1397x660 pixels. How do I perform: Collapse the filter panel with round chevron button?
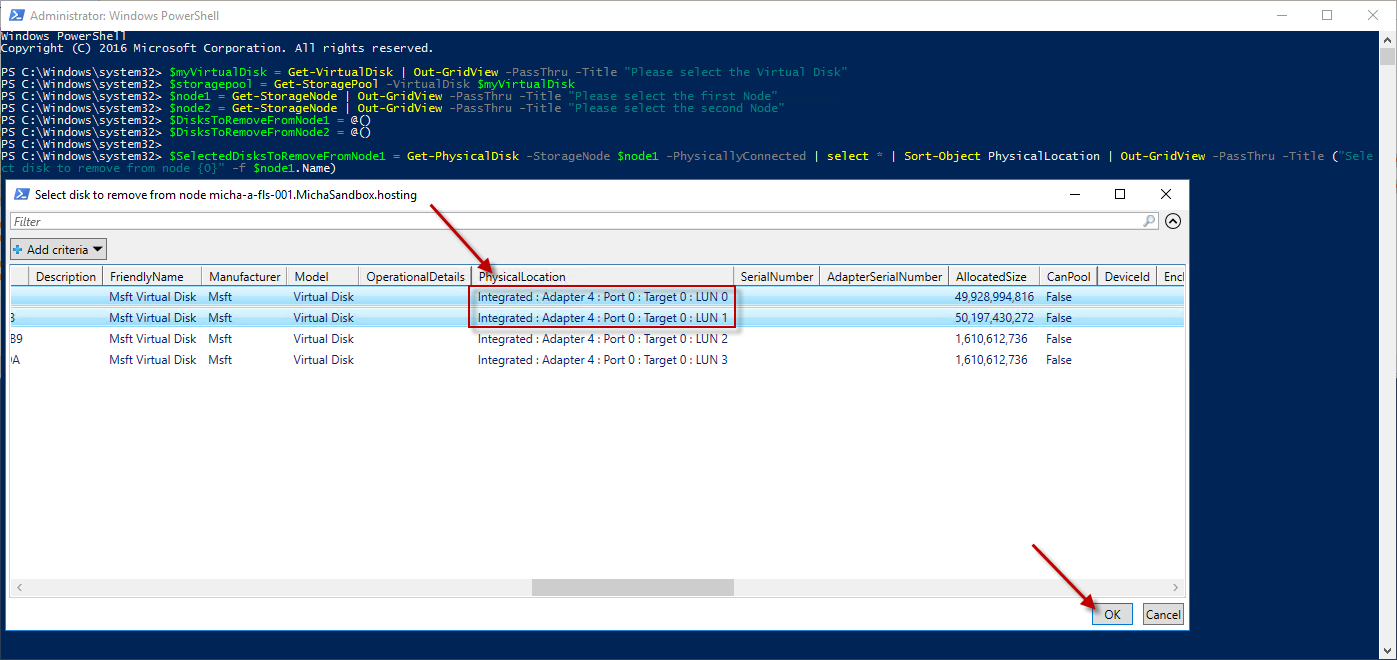[1173, 221]
